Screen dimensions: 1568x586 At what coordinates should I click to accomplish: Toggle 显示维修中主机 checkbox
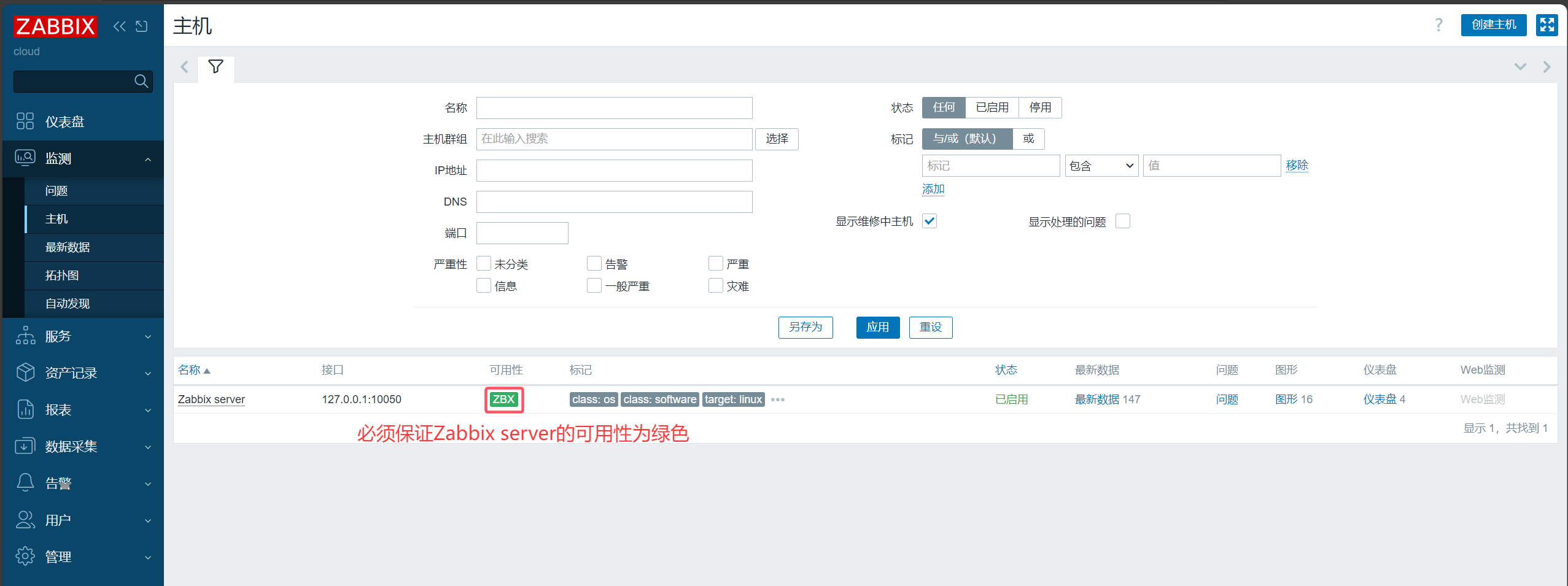(x=930, y=221)
